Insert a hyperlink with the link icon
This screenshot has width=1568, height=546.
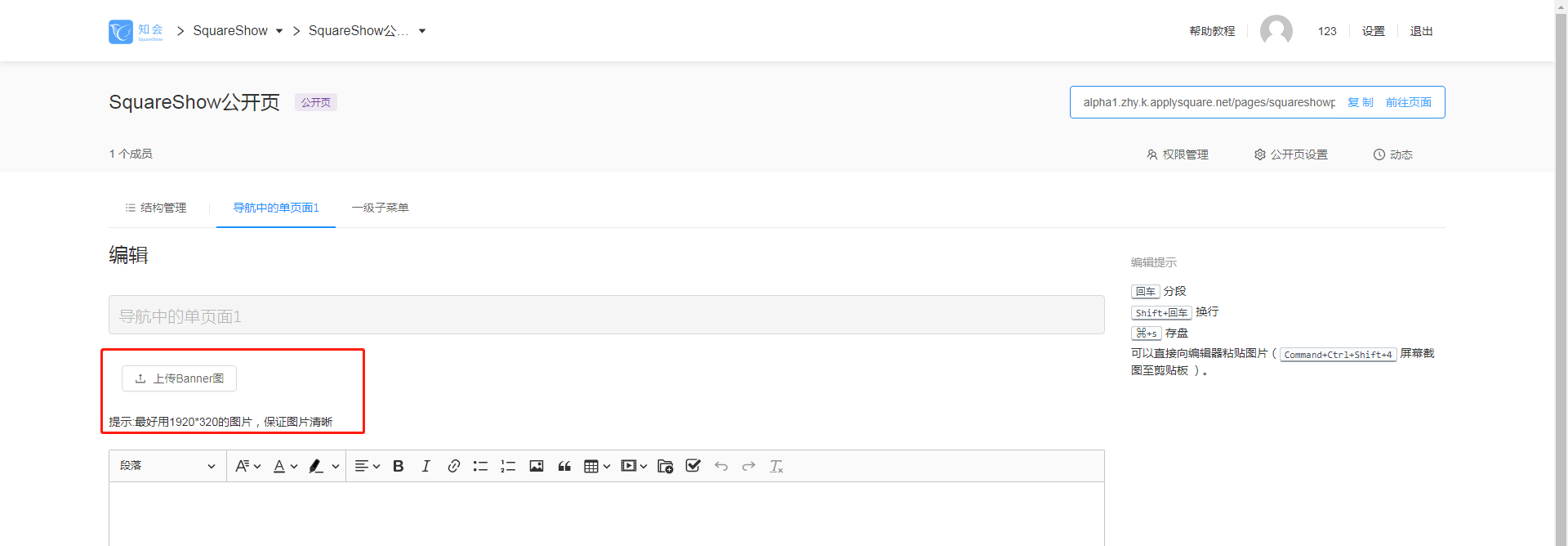pos(453,466)
